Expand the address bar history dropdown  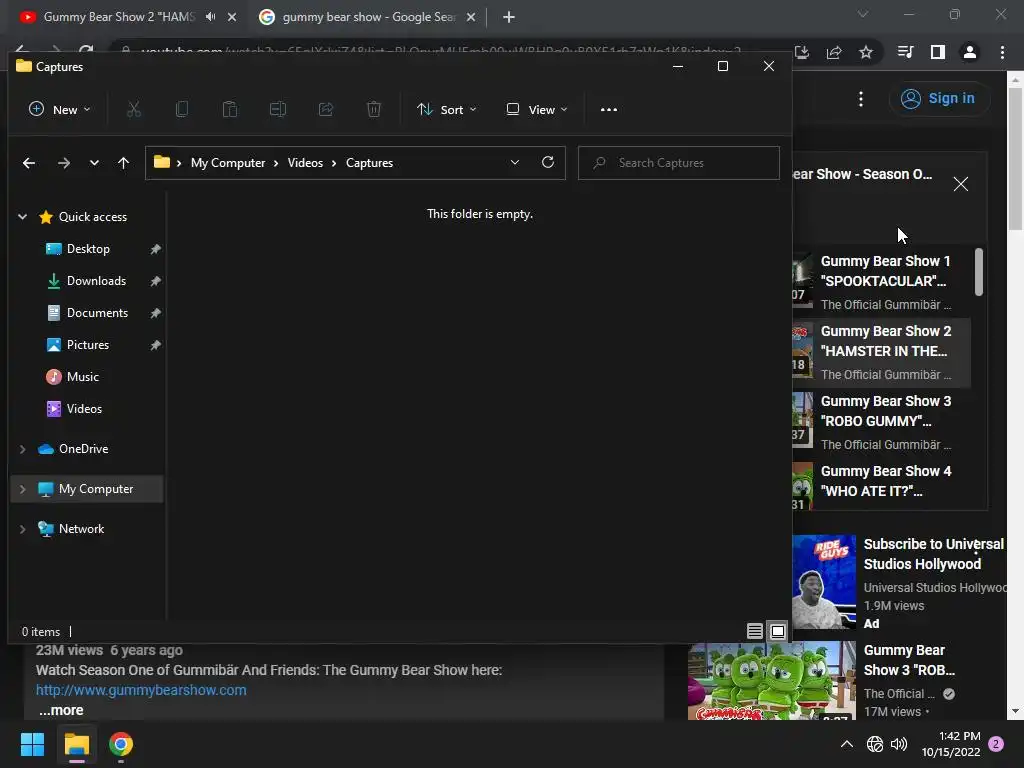pos(515,163)
